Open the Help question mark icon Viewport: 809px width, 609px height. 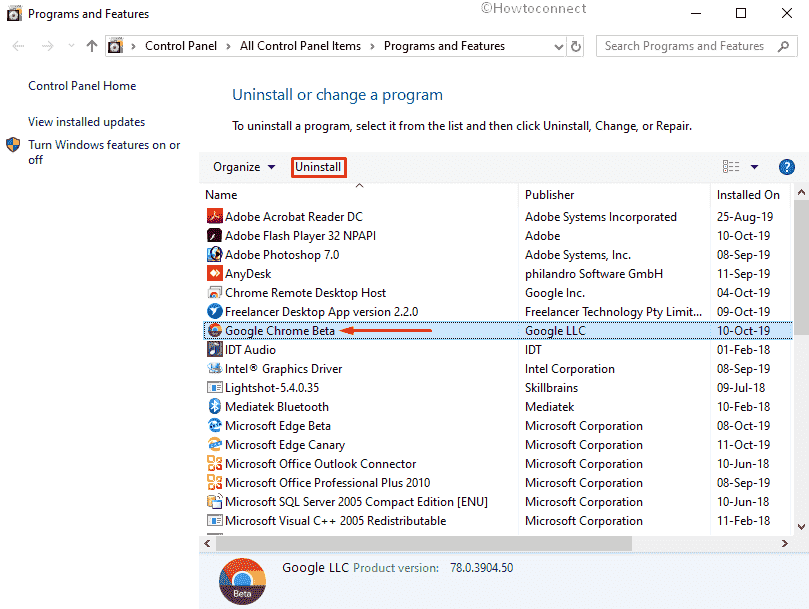pos(786,167)
